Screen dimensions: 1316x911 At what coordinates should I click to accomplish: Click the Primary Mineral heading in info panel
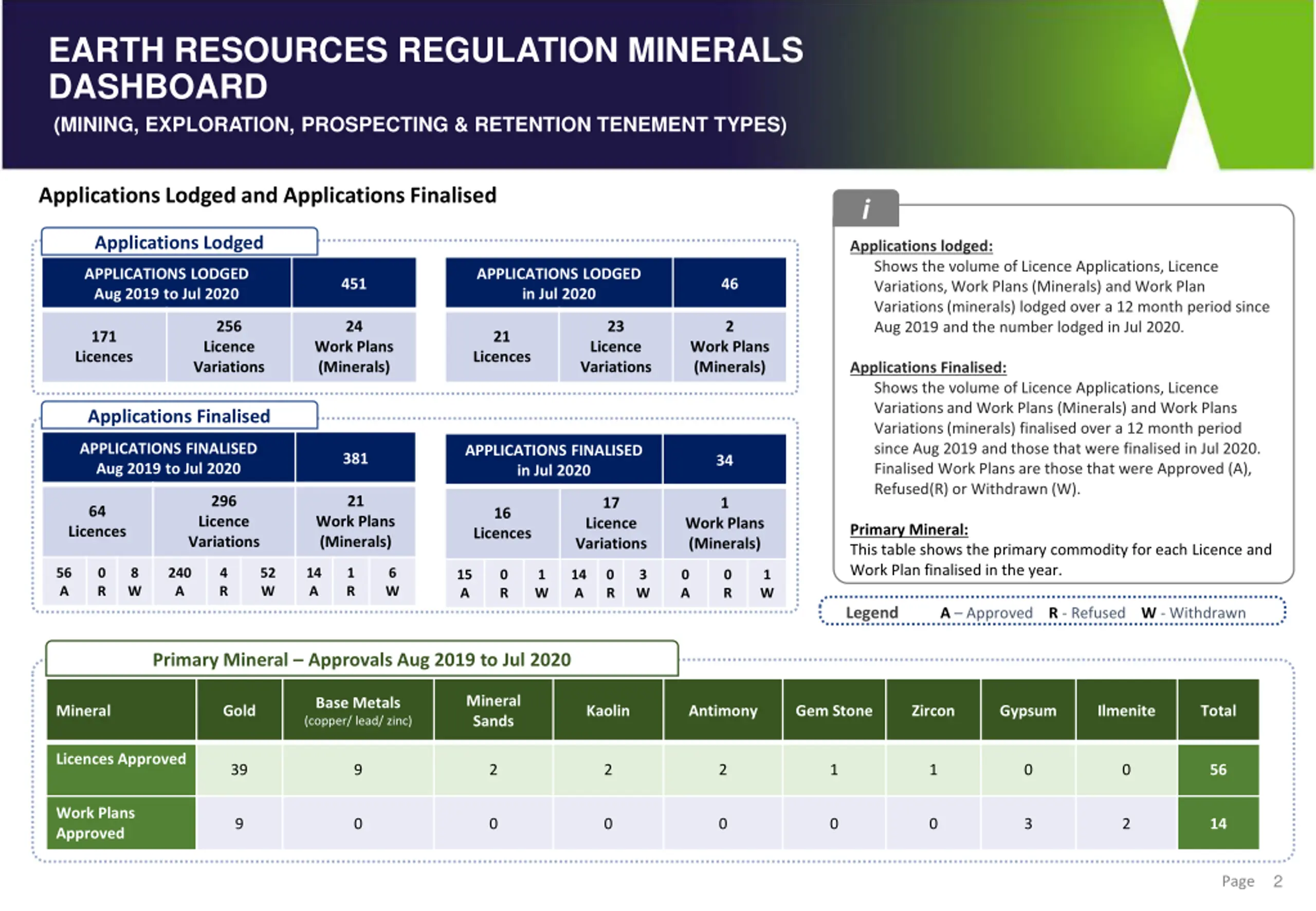click(x=908, y=529)
